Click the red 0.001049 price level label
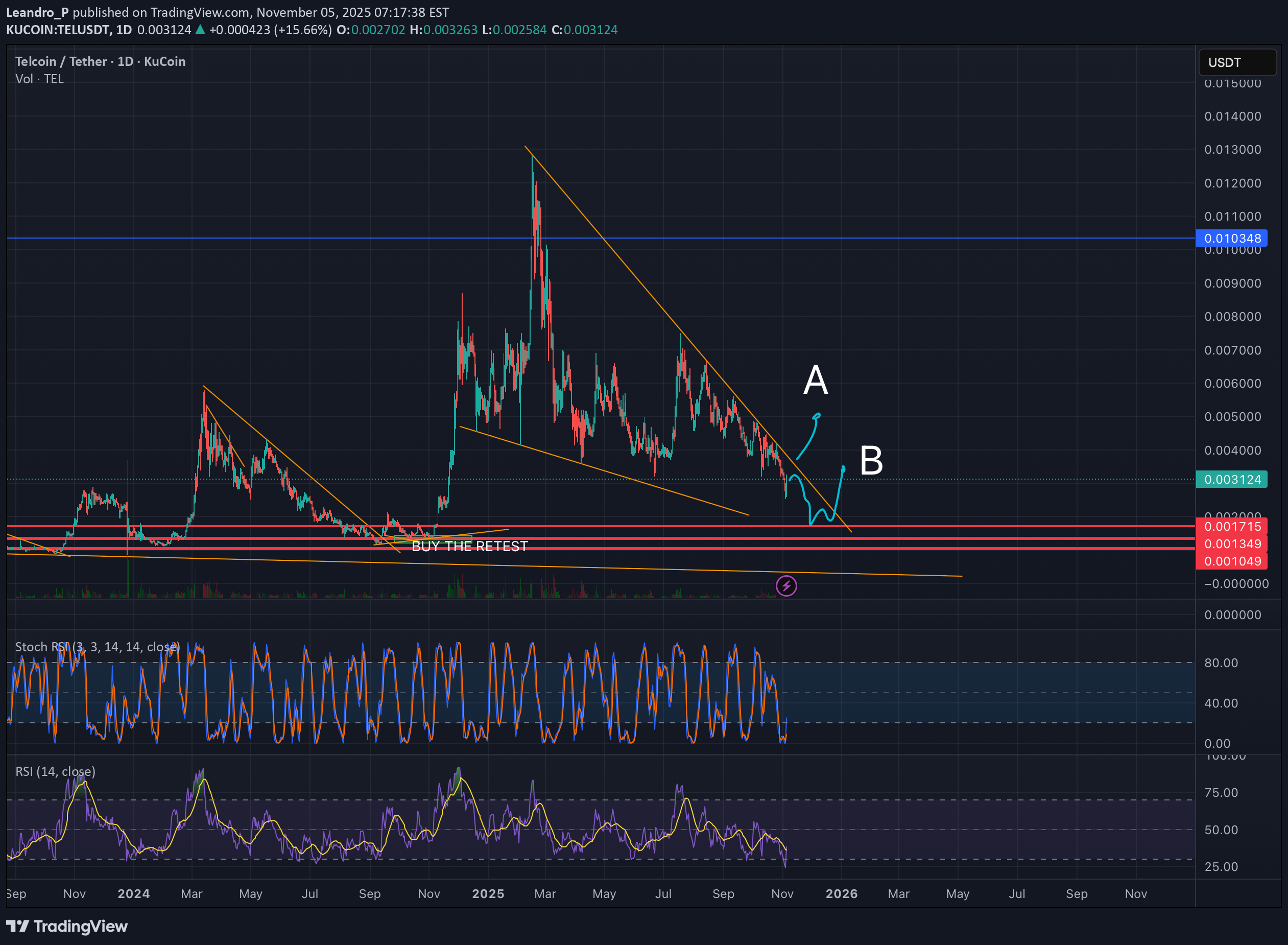Viewport: 1288px width, 945px height. pos(1231,561)
